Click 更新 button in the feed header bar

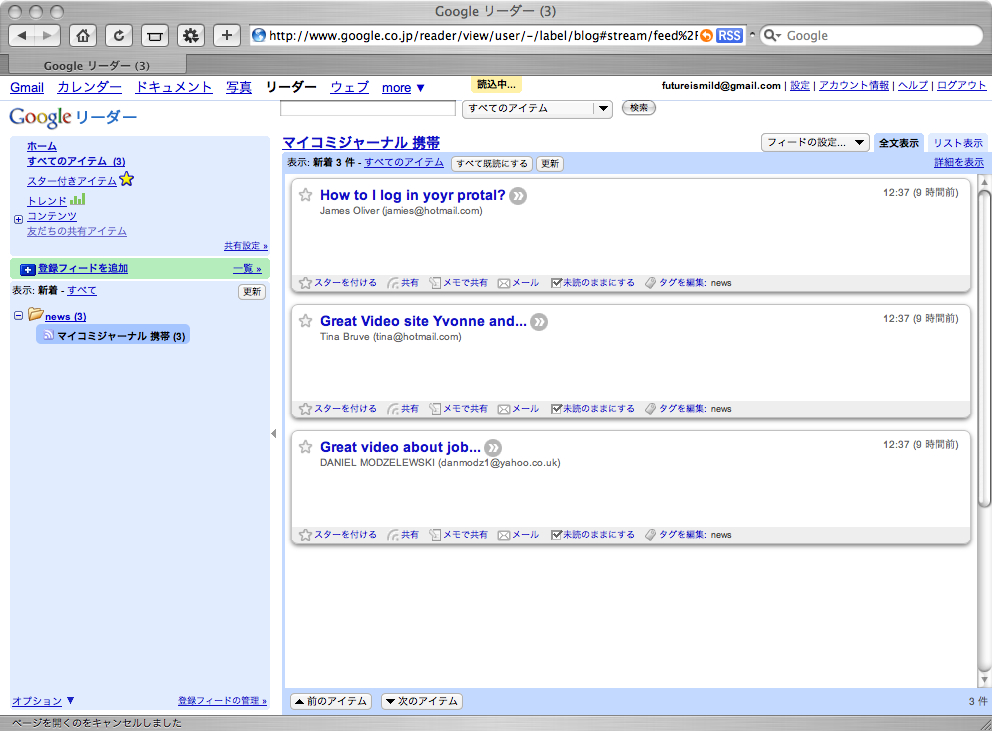pos(550,163)
